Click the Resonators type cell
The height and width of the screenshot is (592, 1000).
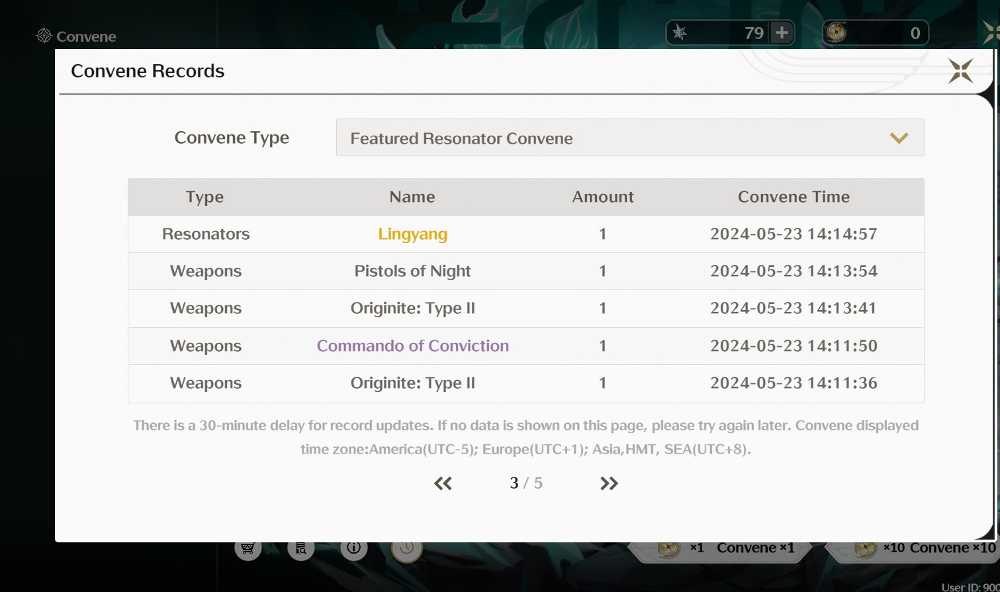[206, 234]
